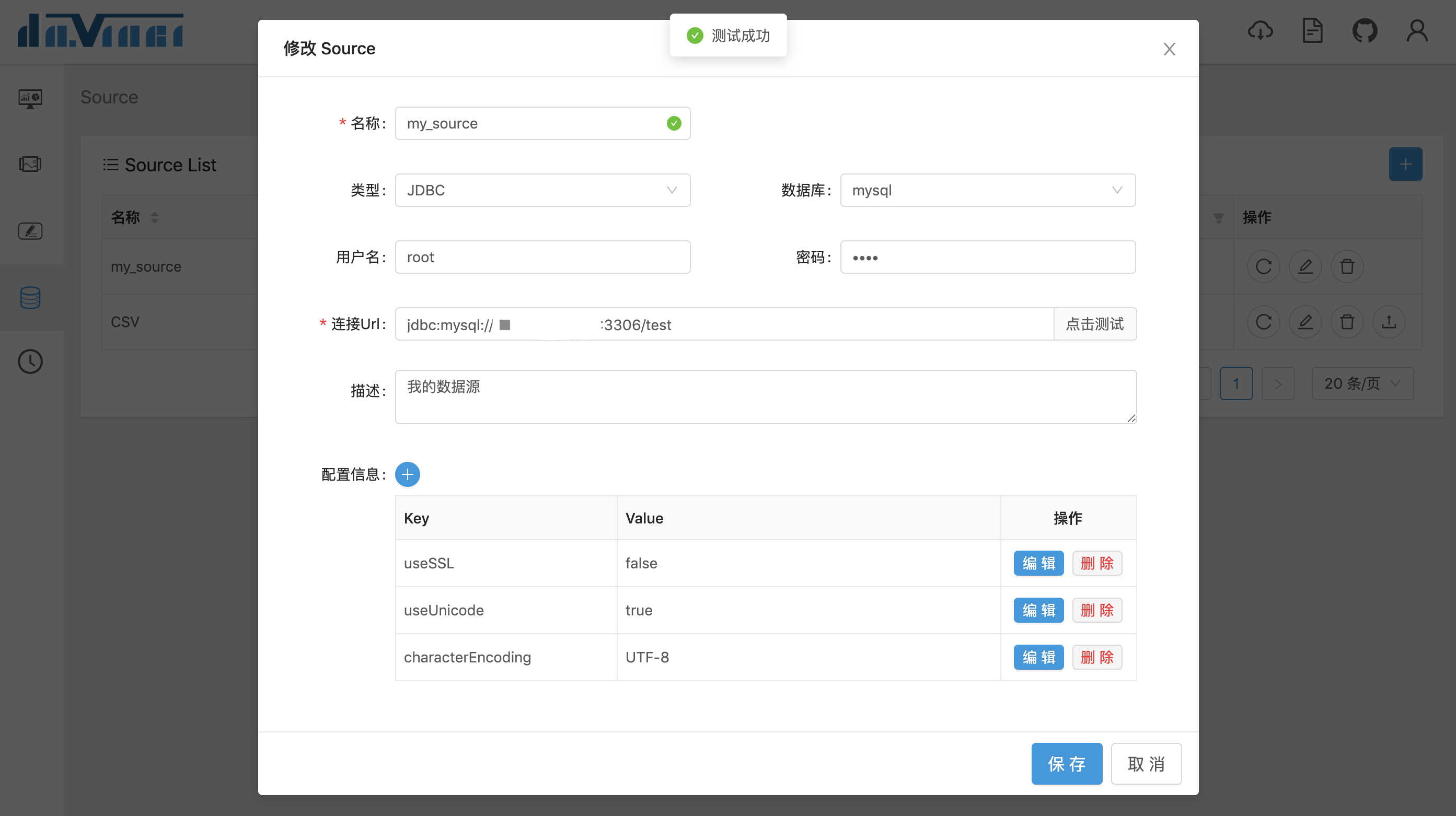Viewport: 1456px width, 816px height.
Task: Expand the 数据库 mysql dropdown
Action: point(987,191)
